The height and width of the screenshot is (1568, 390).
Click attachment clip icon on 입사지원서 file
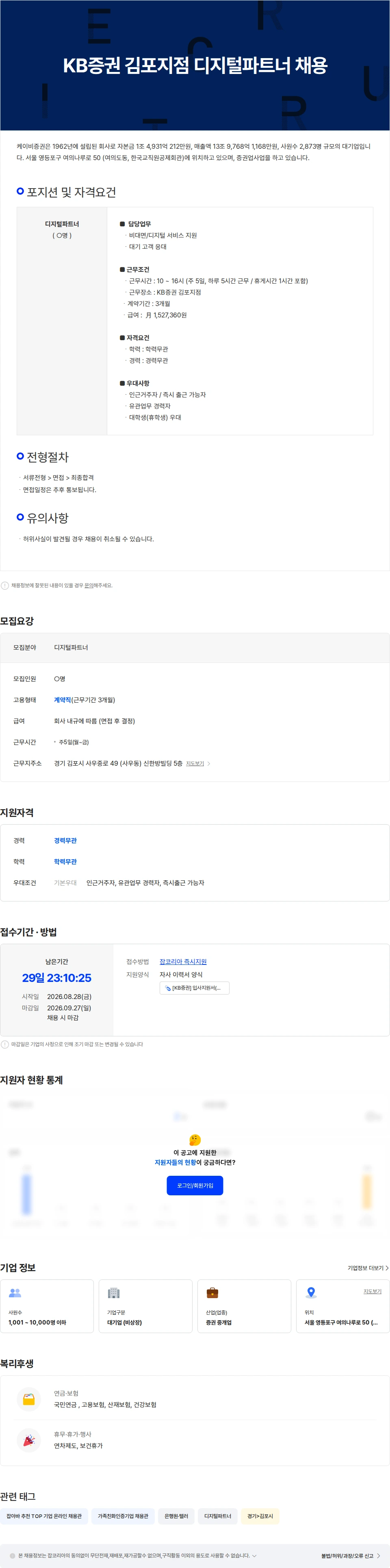click(167, 988)
